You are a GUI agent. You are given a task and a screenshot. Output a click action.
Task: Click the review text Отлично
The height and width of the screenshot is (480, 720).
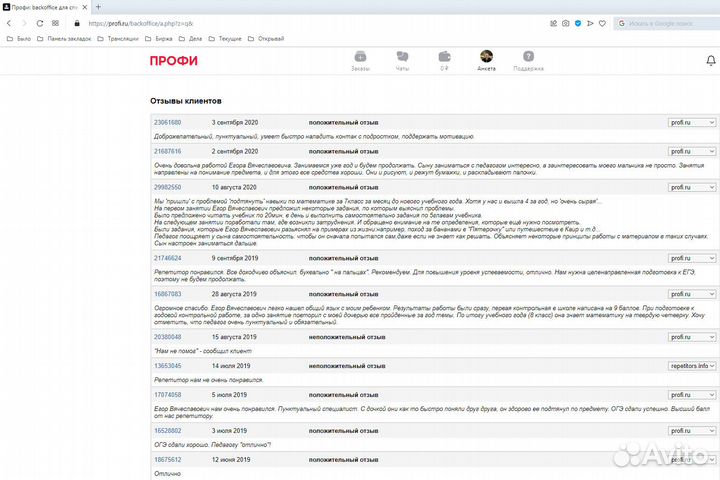[x=168, y=474]
